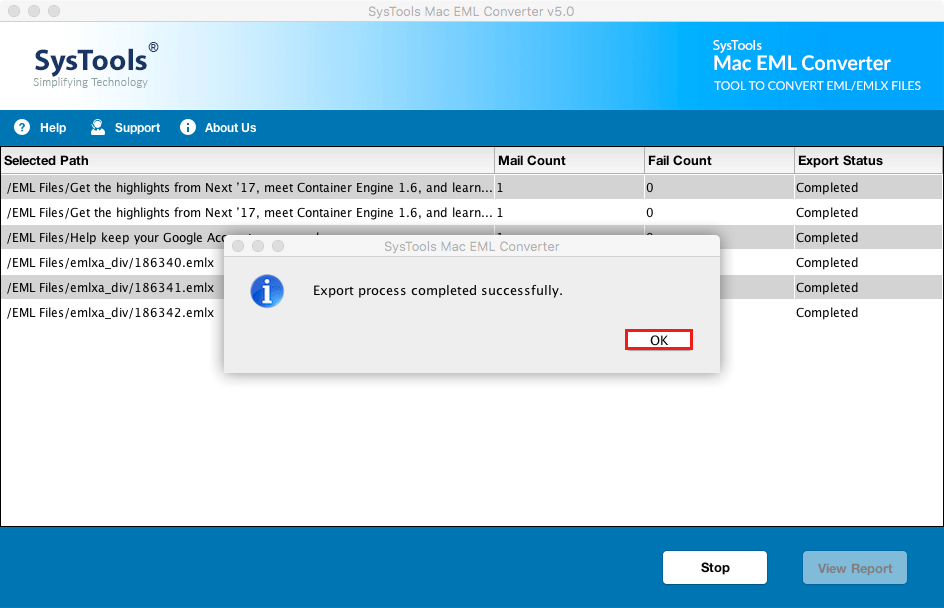Click the Mail Count column header
The image size is (944, 608).
[570, 161]
